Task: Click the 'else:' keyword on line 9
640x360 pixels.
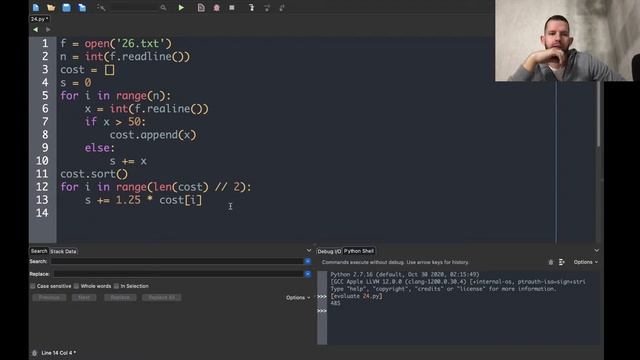Action: pos(100,148)
